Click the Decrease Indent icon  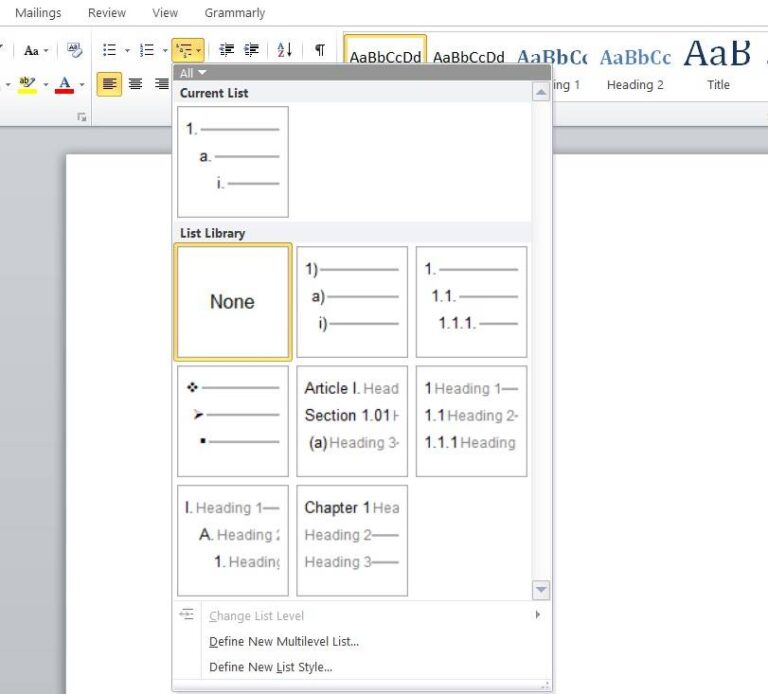pos(226,49)
